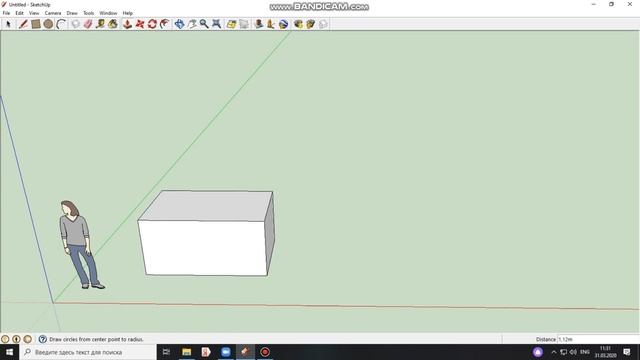The width and height of the screenshot is (640, 360).
Task: Click the Windows taskbar search box
Action: pyautogui.click(x=88, y=352)
